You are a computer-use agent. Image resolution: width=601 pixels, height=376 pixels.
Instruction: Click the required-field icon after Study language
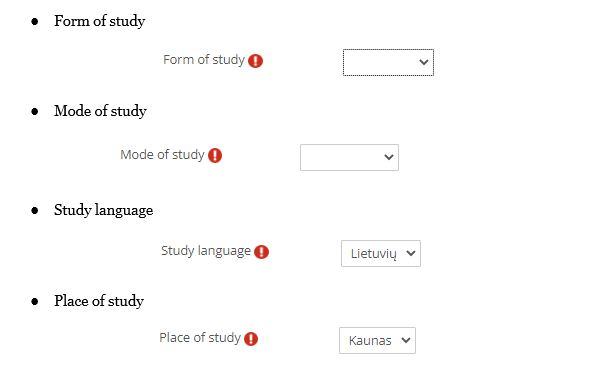[261, 251]
